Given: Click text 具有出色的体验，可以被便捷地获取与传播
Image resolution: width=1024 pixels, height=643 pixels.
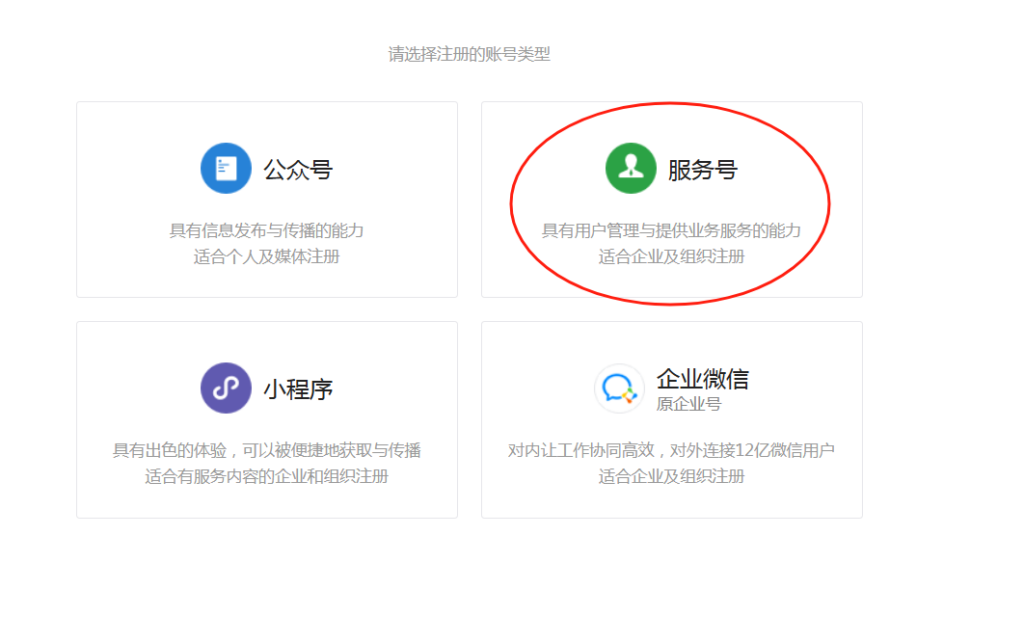Looking at the screenshot, I should click(266, 450).
